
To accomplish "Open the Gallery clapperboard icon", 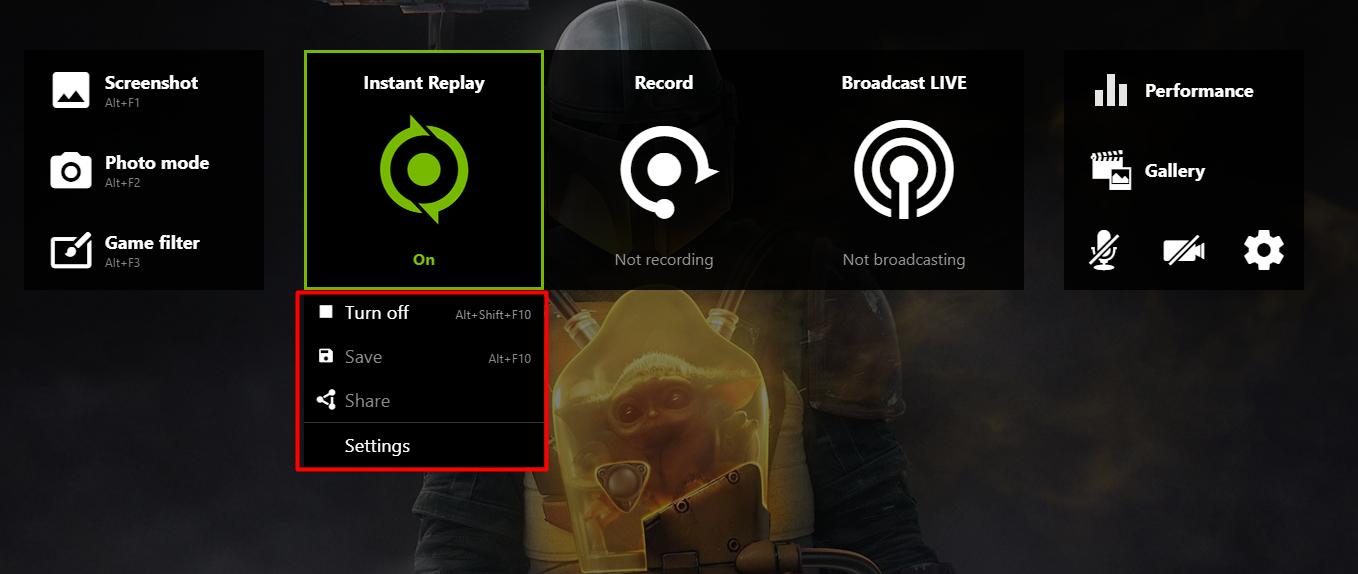I will (1111, 170).
